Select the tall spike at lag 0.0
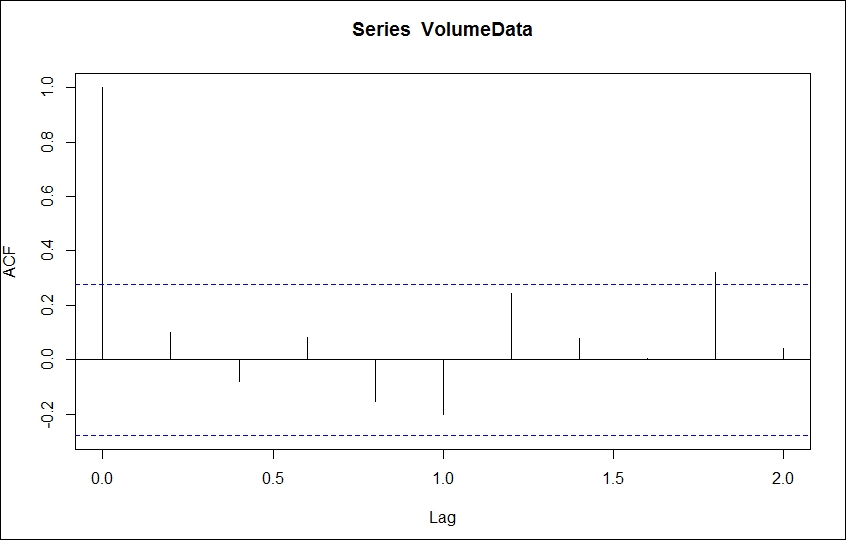846x540 pixels. (x=103, y=223)
